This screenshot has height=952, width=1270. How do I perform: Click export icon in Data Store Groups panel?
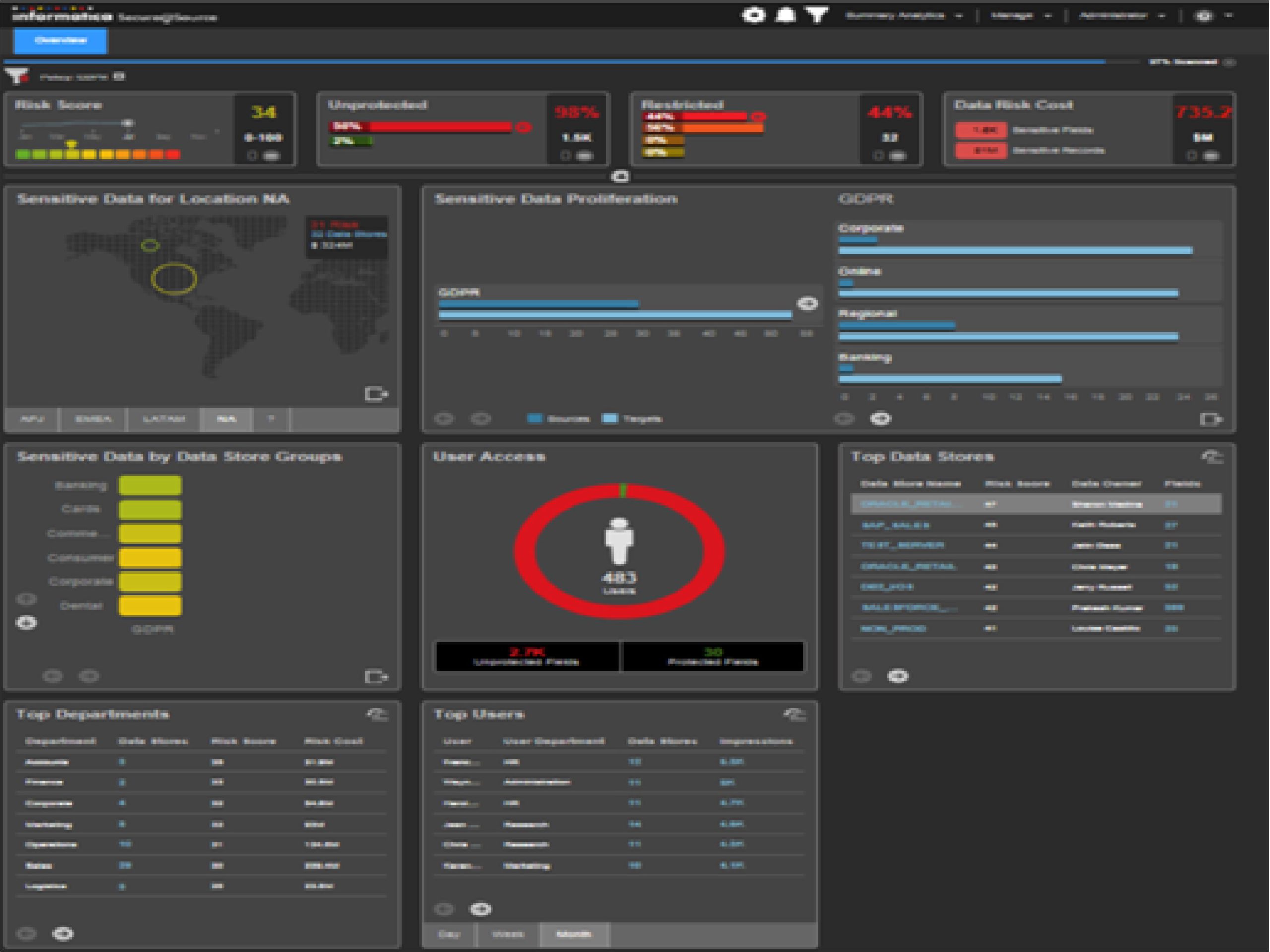(376, 677)
